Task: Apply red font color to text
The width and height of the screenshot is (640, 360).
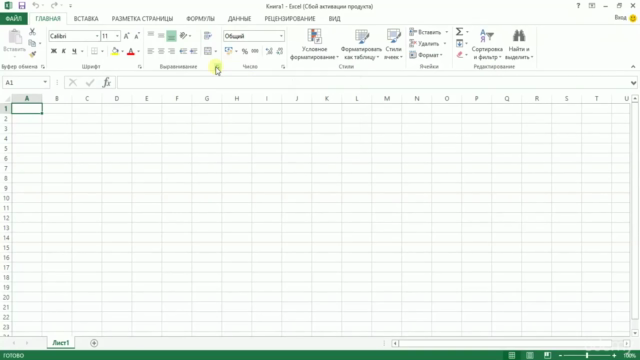Action: pos(131,51)
